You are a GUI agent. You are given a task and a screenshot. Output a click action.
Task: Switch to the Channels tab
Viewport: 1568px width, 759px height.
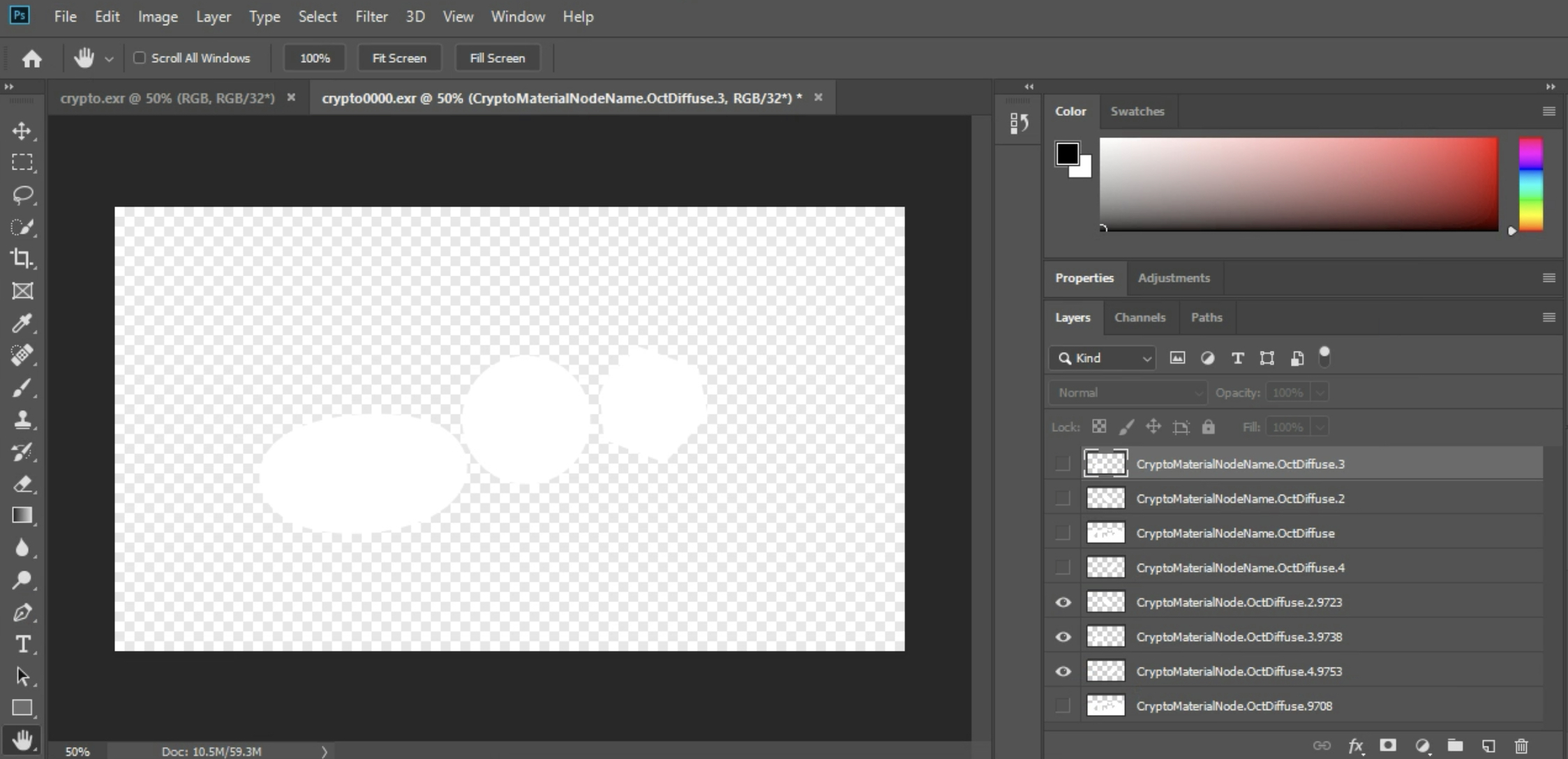[1140, 317]
